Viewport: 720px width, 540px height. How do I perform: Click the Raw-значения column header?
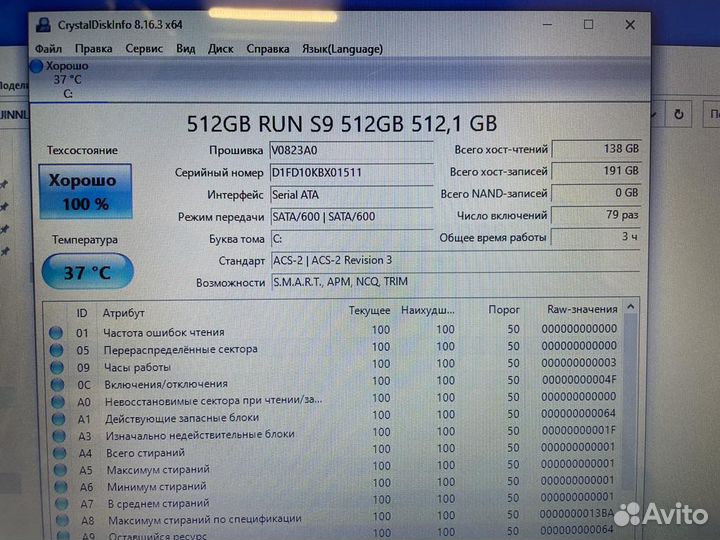pos(582,309)
